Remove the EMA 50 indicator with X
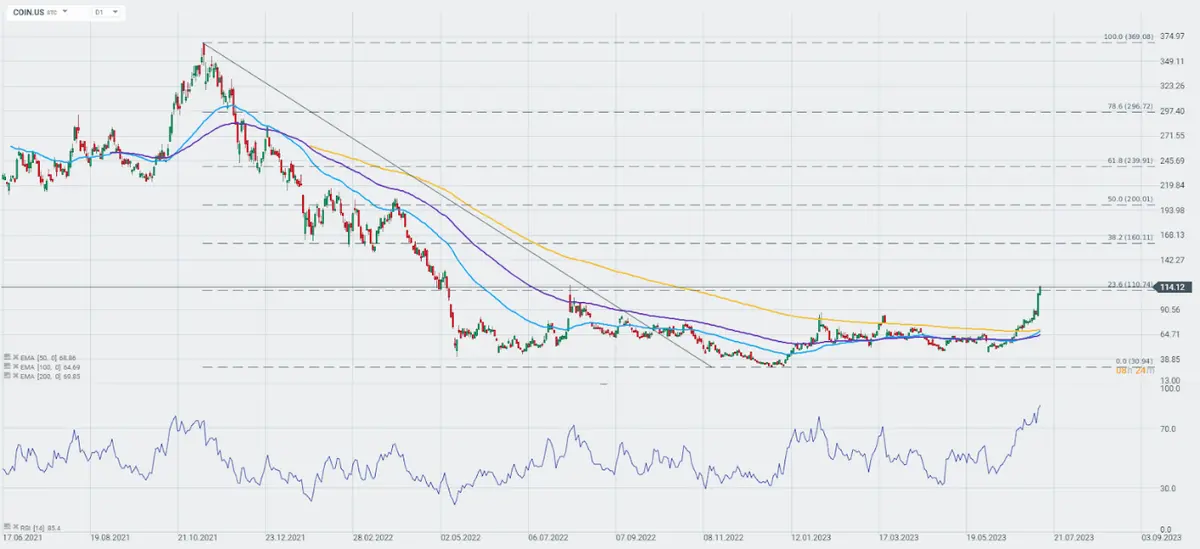This screenshot has height=549, width=1200. tap(14, 356)
